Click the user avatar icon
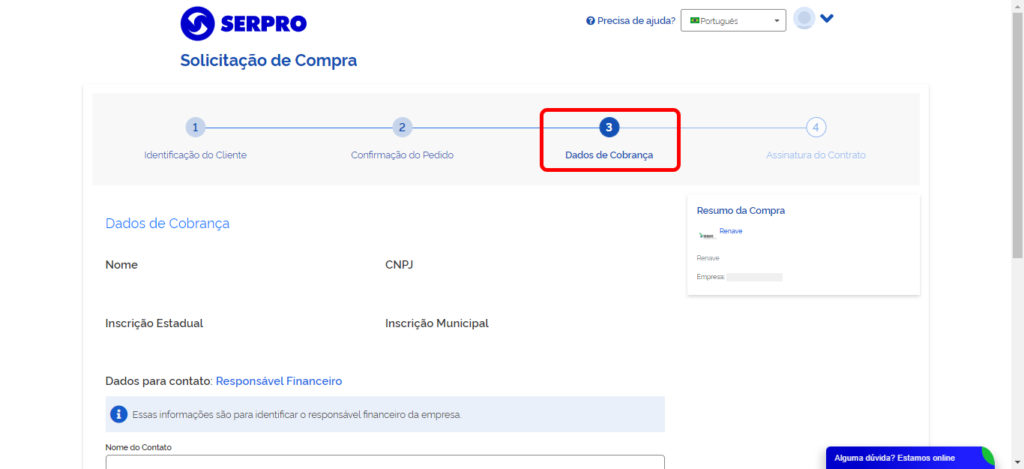The image size is (1024, 469). (804, 18)
